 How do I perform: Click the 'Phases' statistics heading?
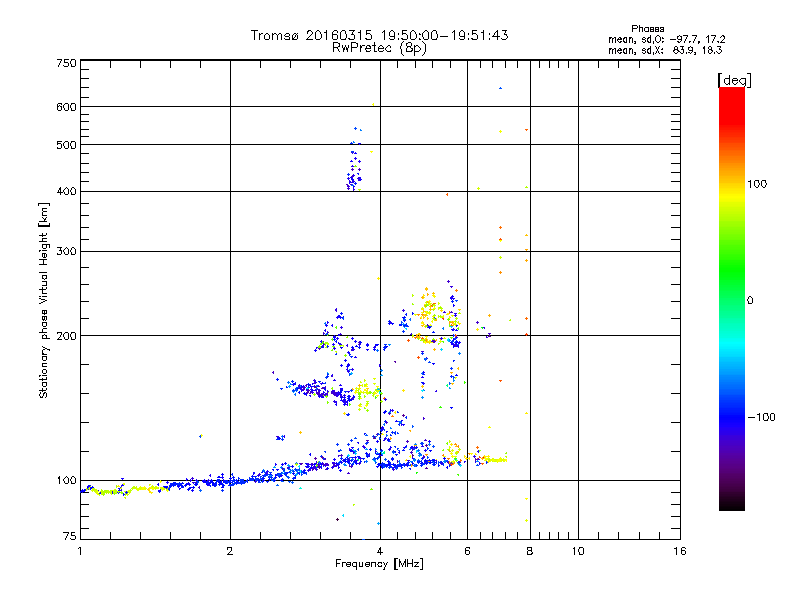click(647, 29)
